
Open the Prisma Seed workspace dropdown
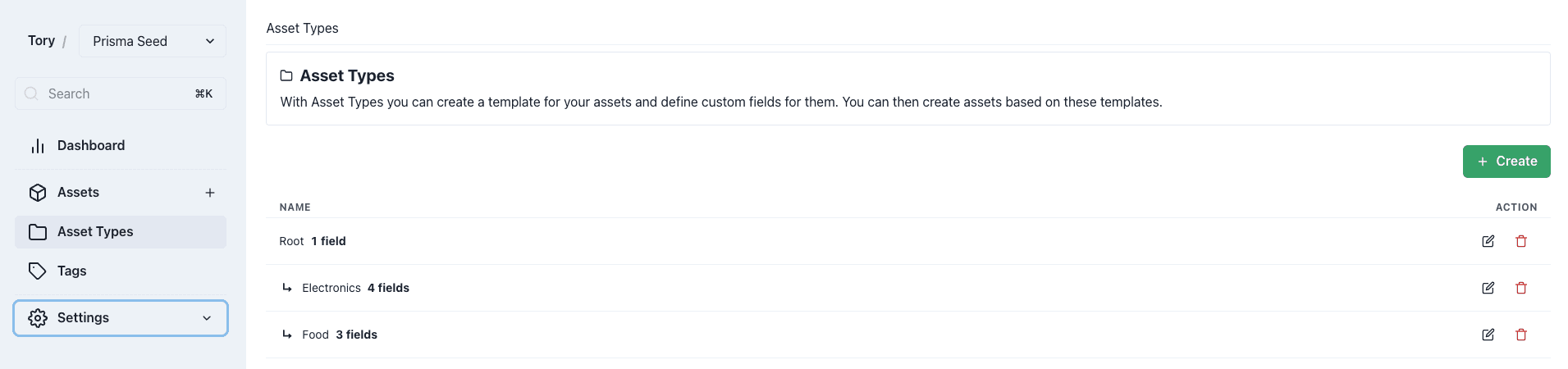pyautogui.click(x=153, y=41)
